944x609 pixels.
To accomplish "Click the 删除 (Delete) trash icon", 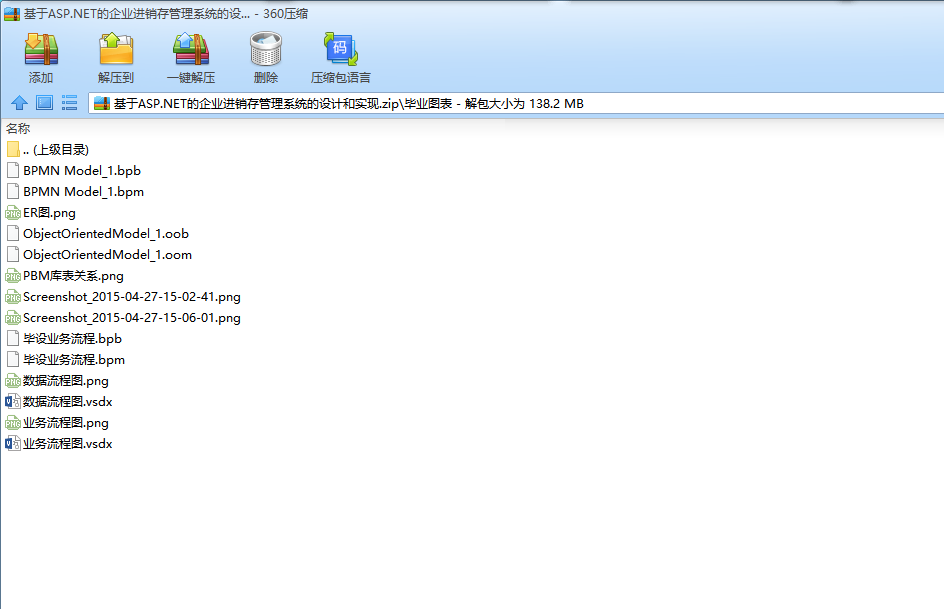I will (266, 50).
